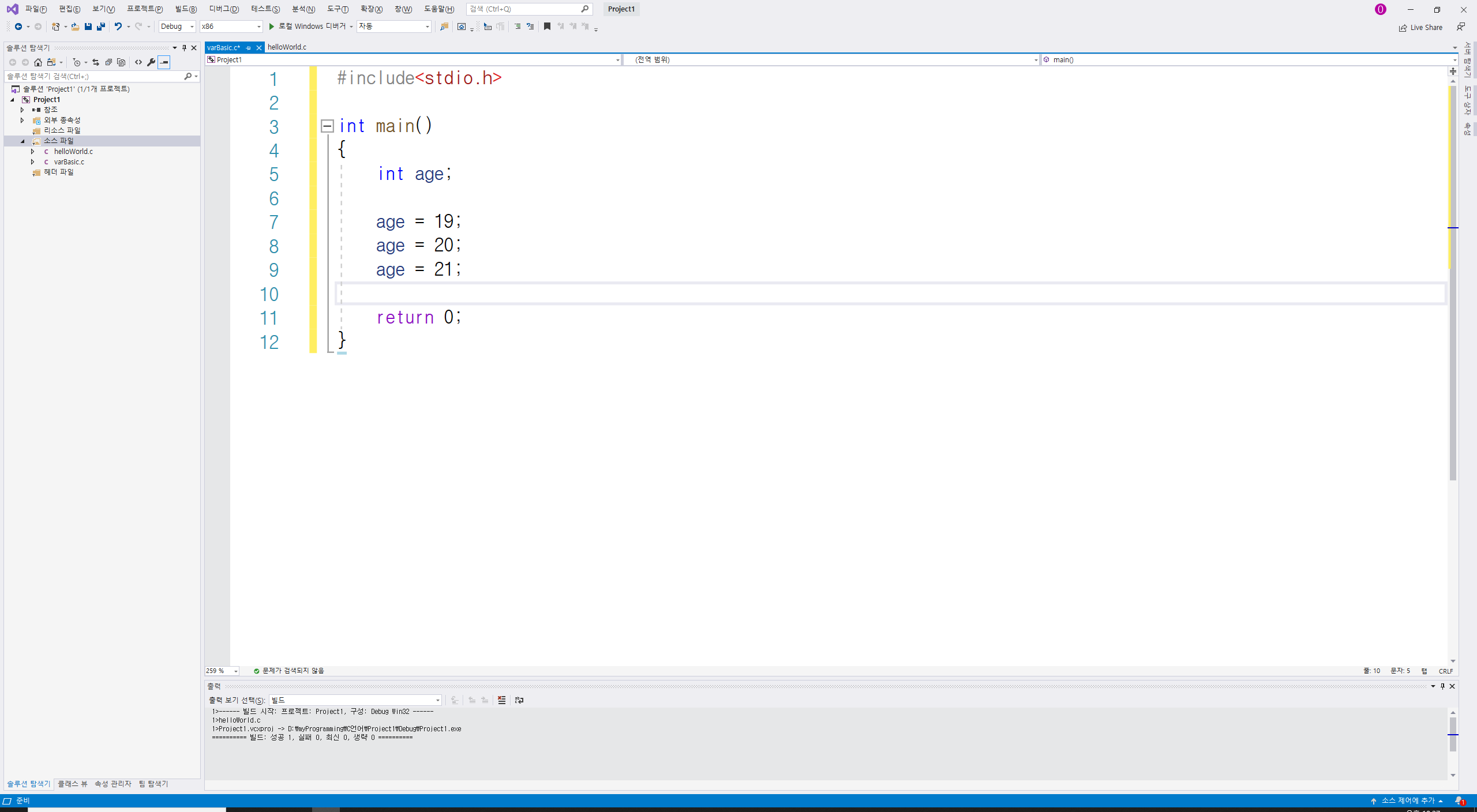Viewport: 1477px width, 812px height.
Task: Click the Save All toolbar icon
Action: coord(101,27)
